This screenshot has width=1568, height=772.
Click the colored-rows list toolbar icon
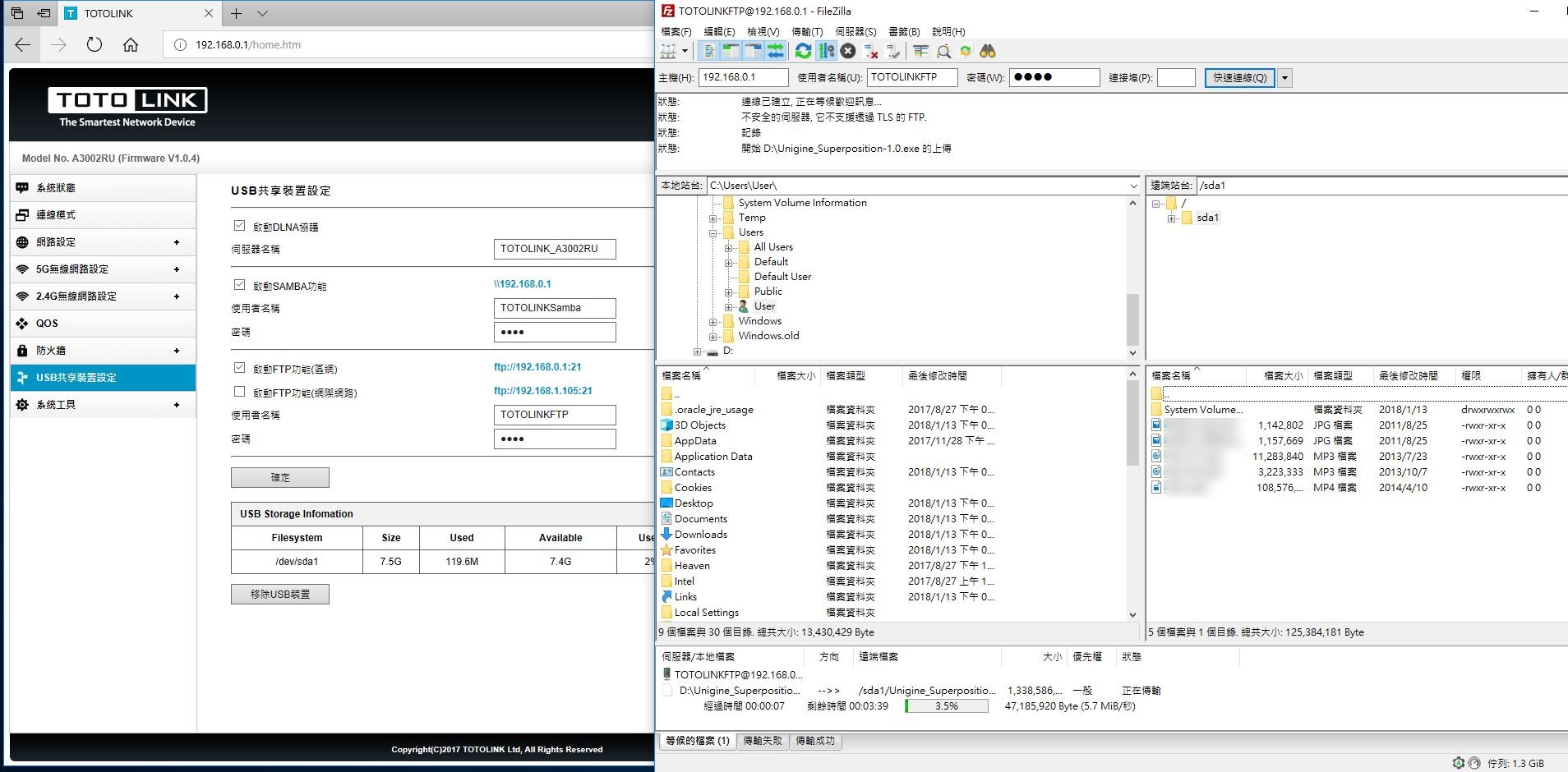pos(921,51)
